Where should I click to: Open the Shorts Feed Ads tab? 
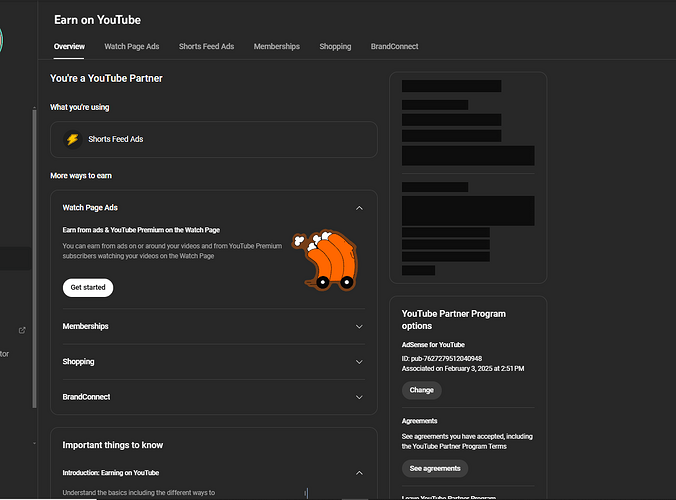[x=206, y=46]
